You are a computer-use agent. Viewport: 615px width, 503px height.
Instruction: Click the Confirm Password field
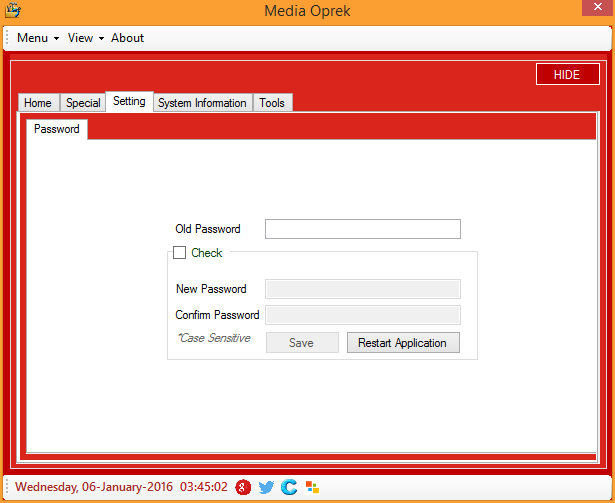click(363, 315)
